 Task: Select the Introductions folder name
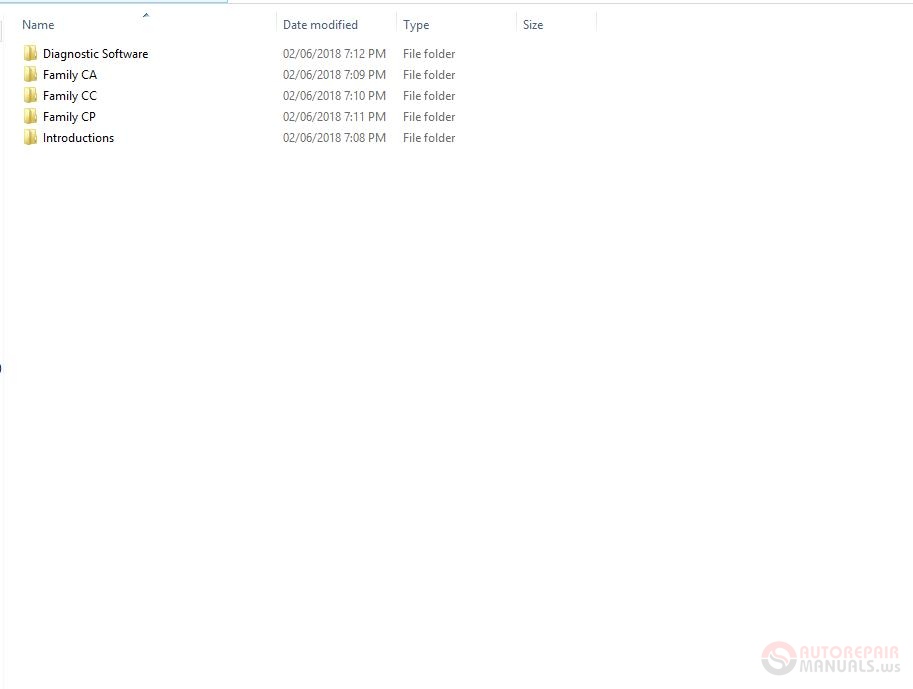[x=79, y=137]
